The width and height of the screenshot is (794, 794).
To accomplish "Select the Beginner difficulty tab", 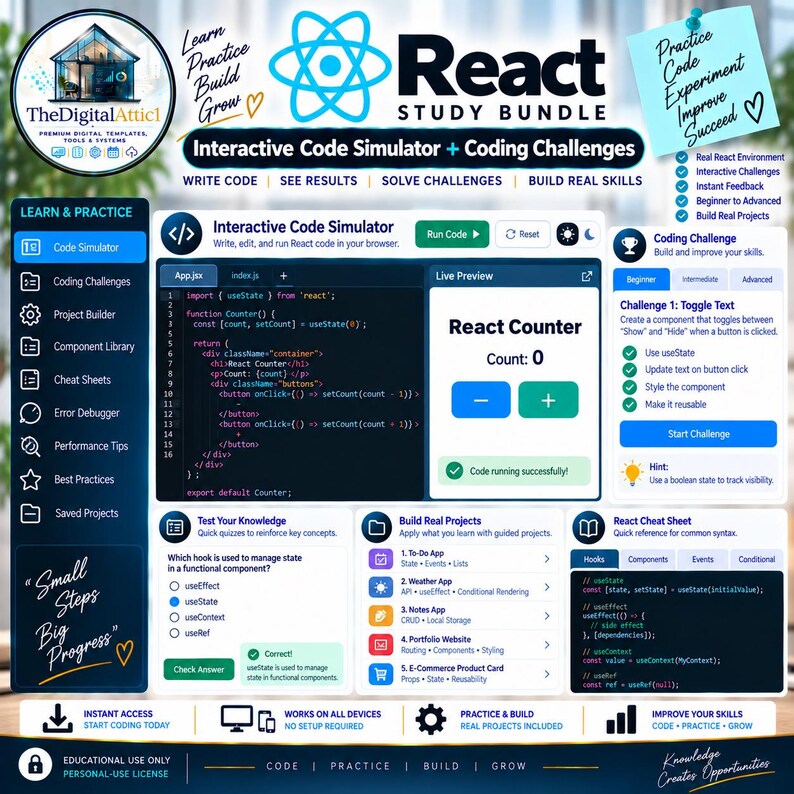I will pyautogui.click(x=641, y=280).
